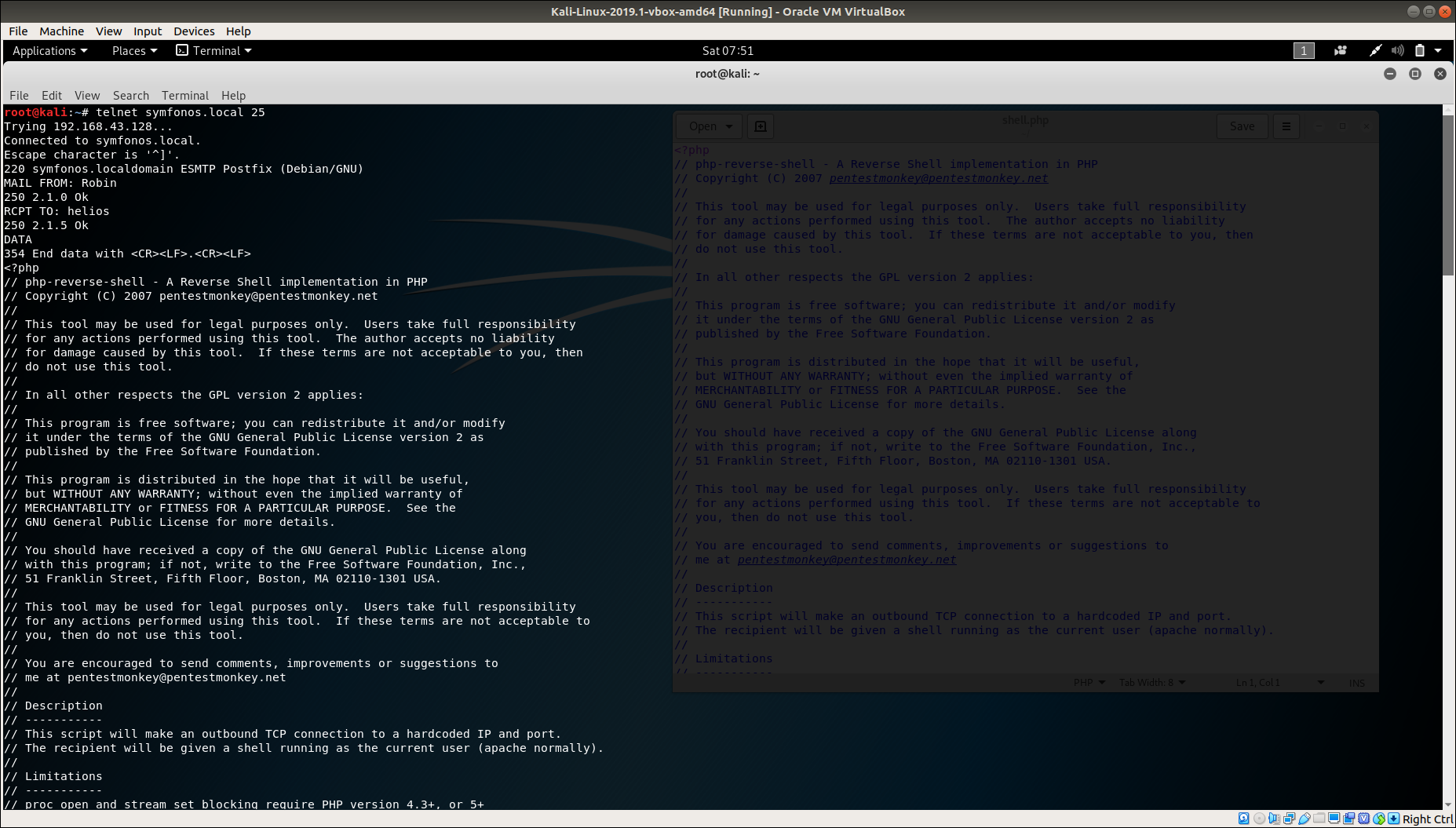This screenshot has height=828, width=1456.
Task: Click the VirtualBox hard disk activity icon
Action: tap(1244, 819)
